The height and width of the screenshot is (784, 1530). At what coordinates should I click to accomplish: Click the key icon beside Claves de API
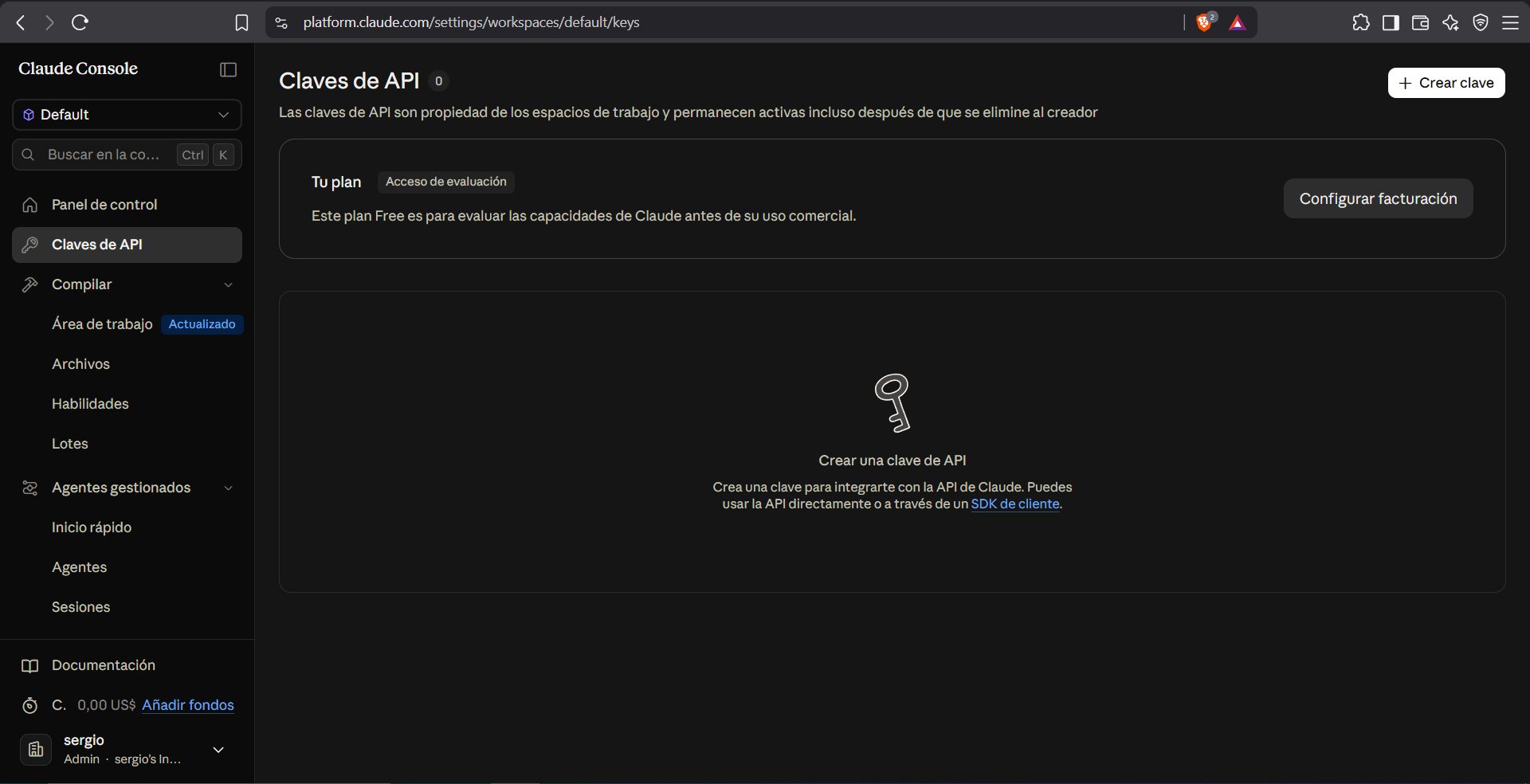click(x=30, y=245)
